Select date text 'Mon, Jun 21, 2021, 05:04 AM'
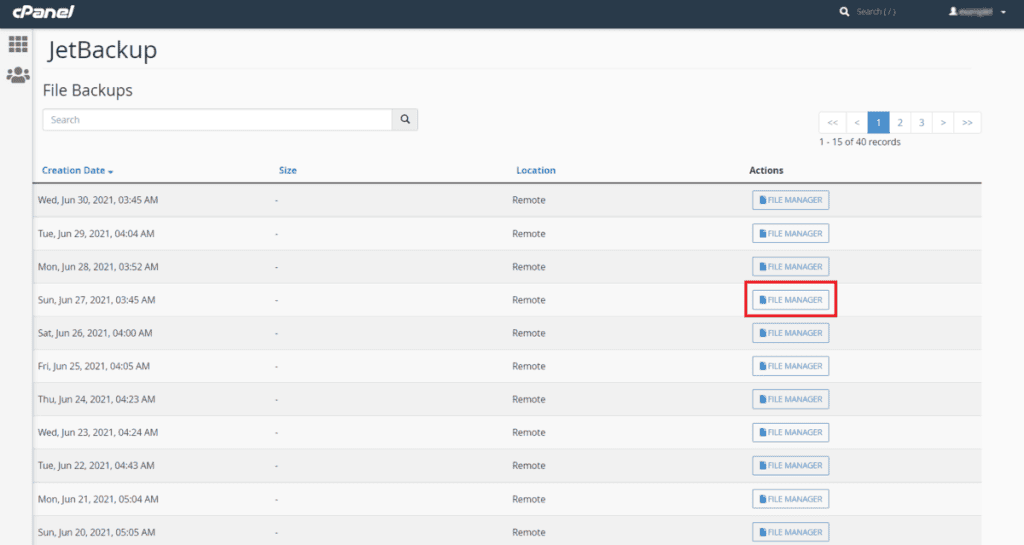 pyautogui.click(x=98, y=499)
